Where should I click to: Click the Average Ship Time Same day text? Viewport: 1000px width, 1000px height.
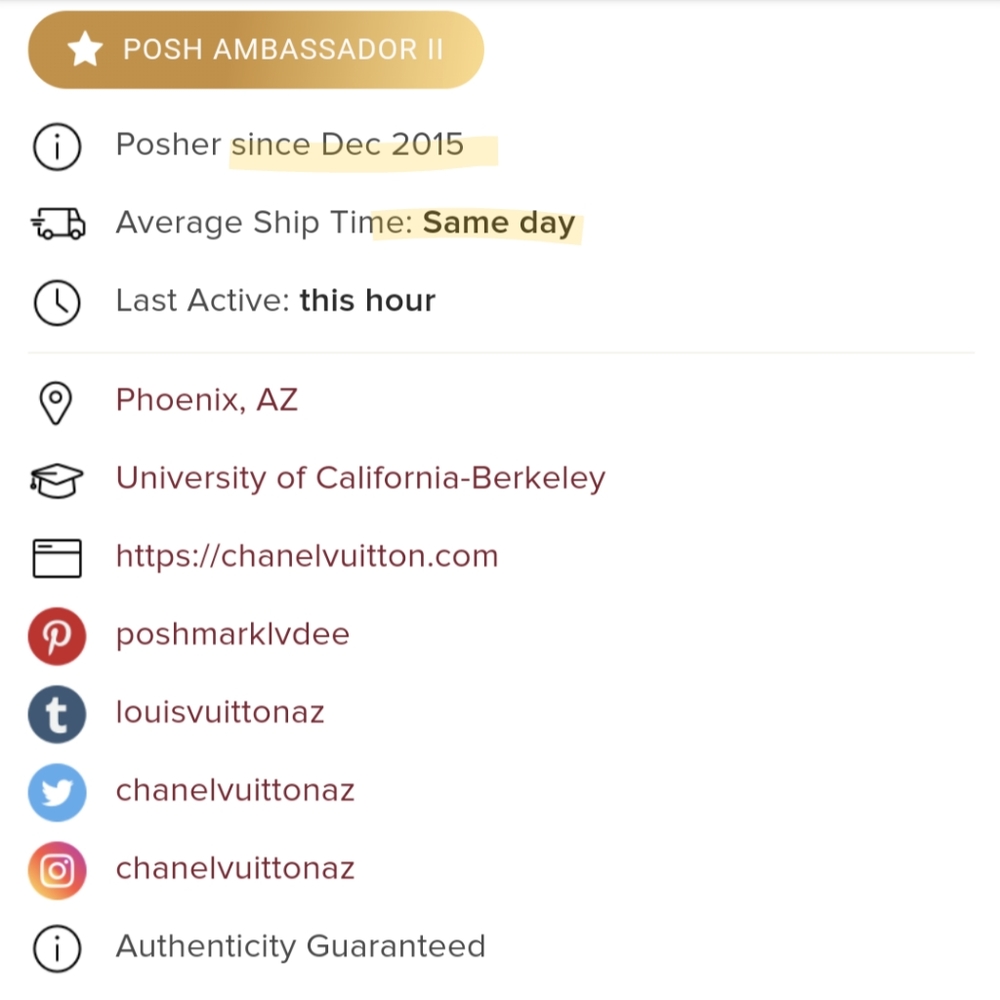click(x=345, y=223)
